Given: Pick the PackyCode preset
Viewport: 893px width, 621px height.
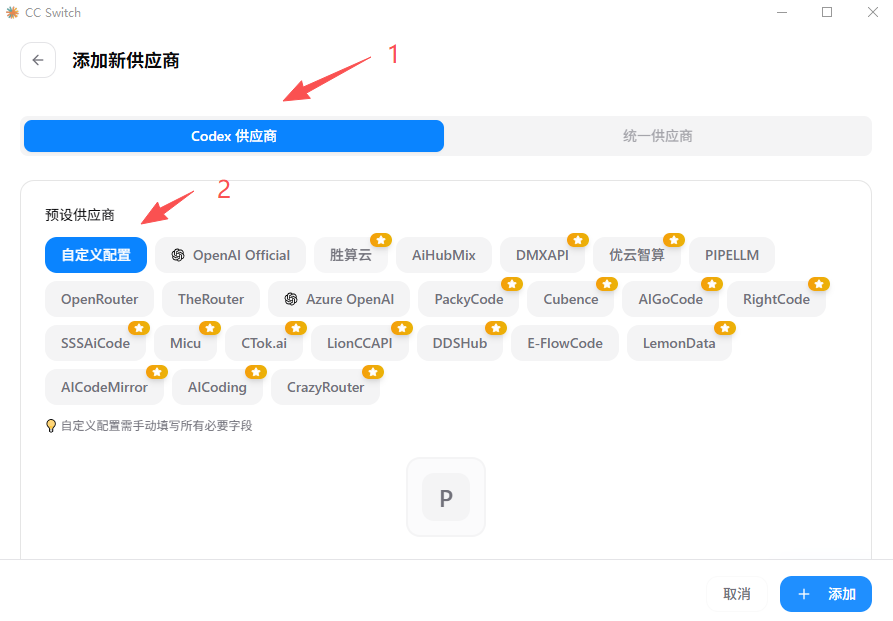Looking at the screenshot, I should coord(469,299).
